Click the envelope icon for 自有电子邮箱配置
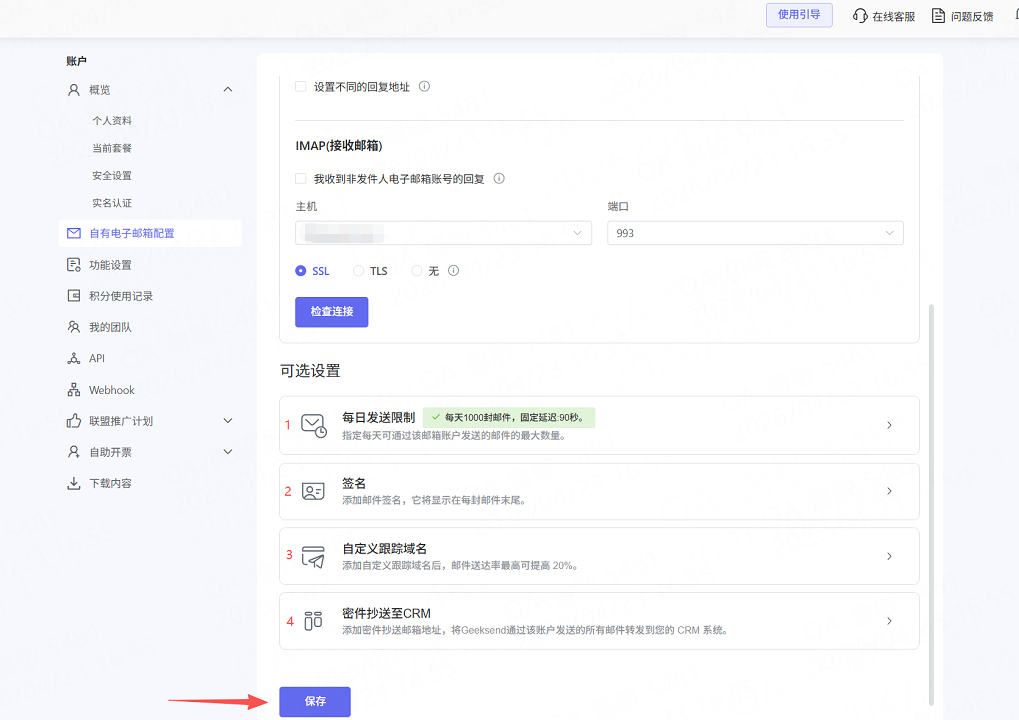This screenshot has height=720, width=1019. point(74,233)
